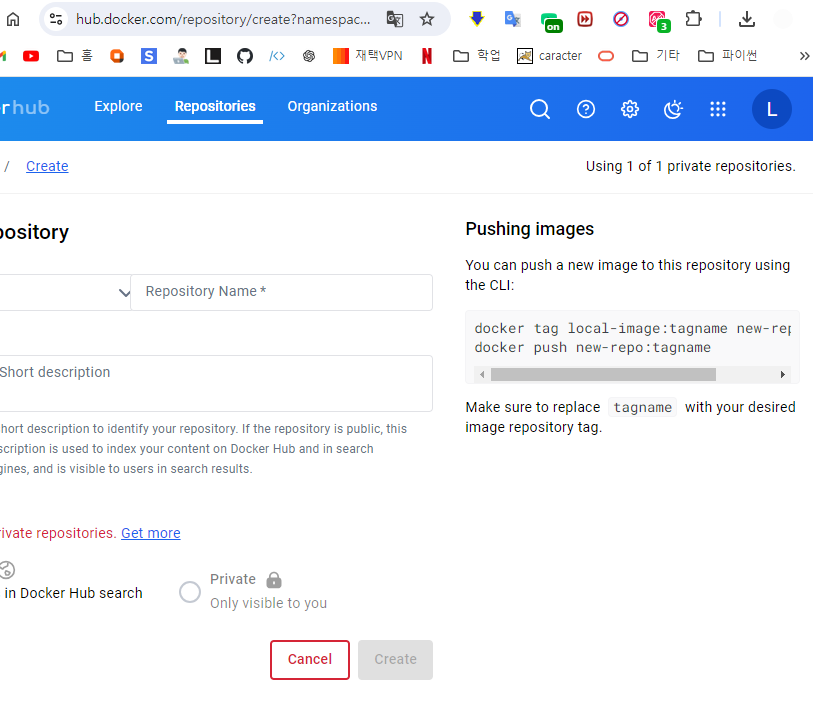Expand the namespace dropdown chevron
This screenshot has height=707, width=813.
(124, 293)
